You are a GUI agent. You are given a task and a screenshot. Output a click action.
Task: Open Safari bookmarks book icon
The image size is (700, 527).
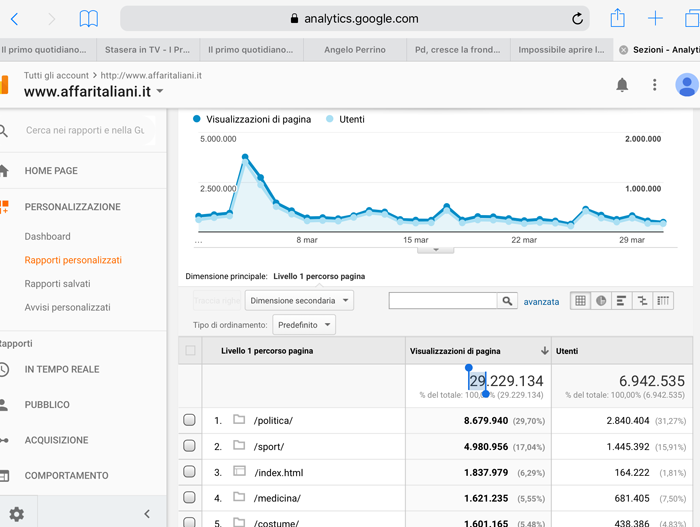(88, 19)
